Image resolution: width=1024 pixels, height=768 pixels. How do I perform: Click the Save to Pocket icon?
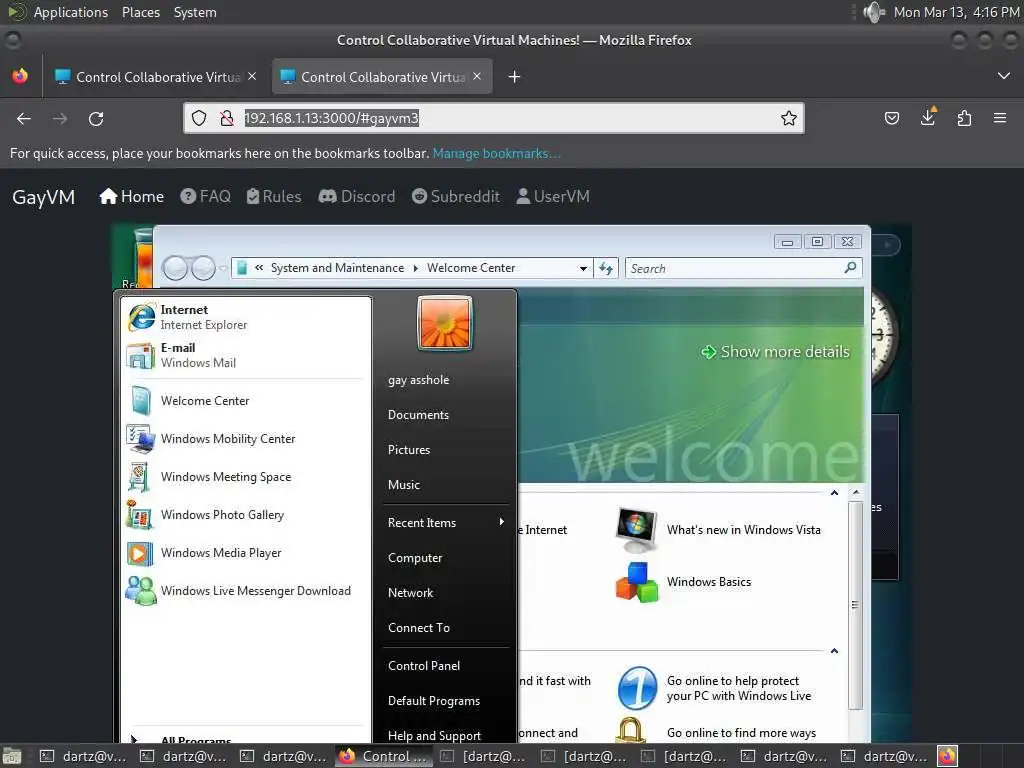coord(891,118)
